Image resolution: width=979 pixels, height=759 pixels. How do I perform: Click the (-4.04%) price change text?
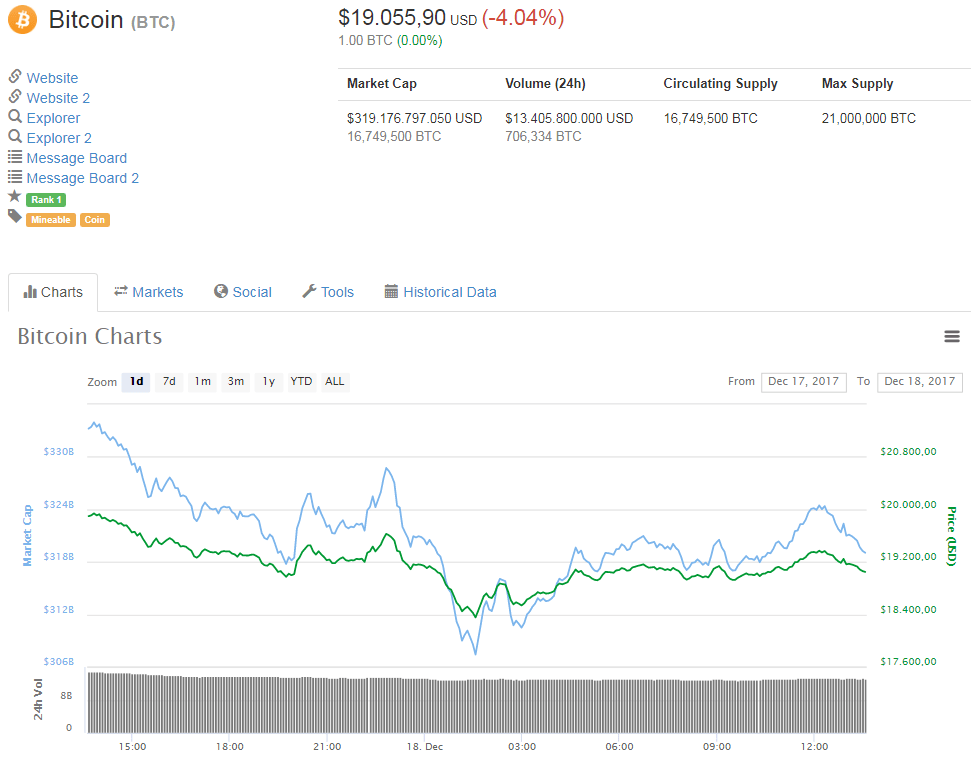[523, 18]
